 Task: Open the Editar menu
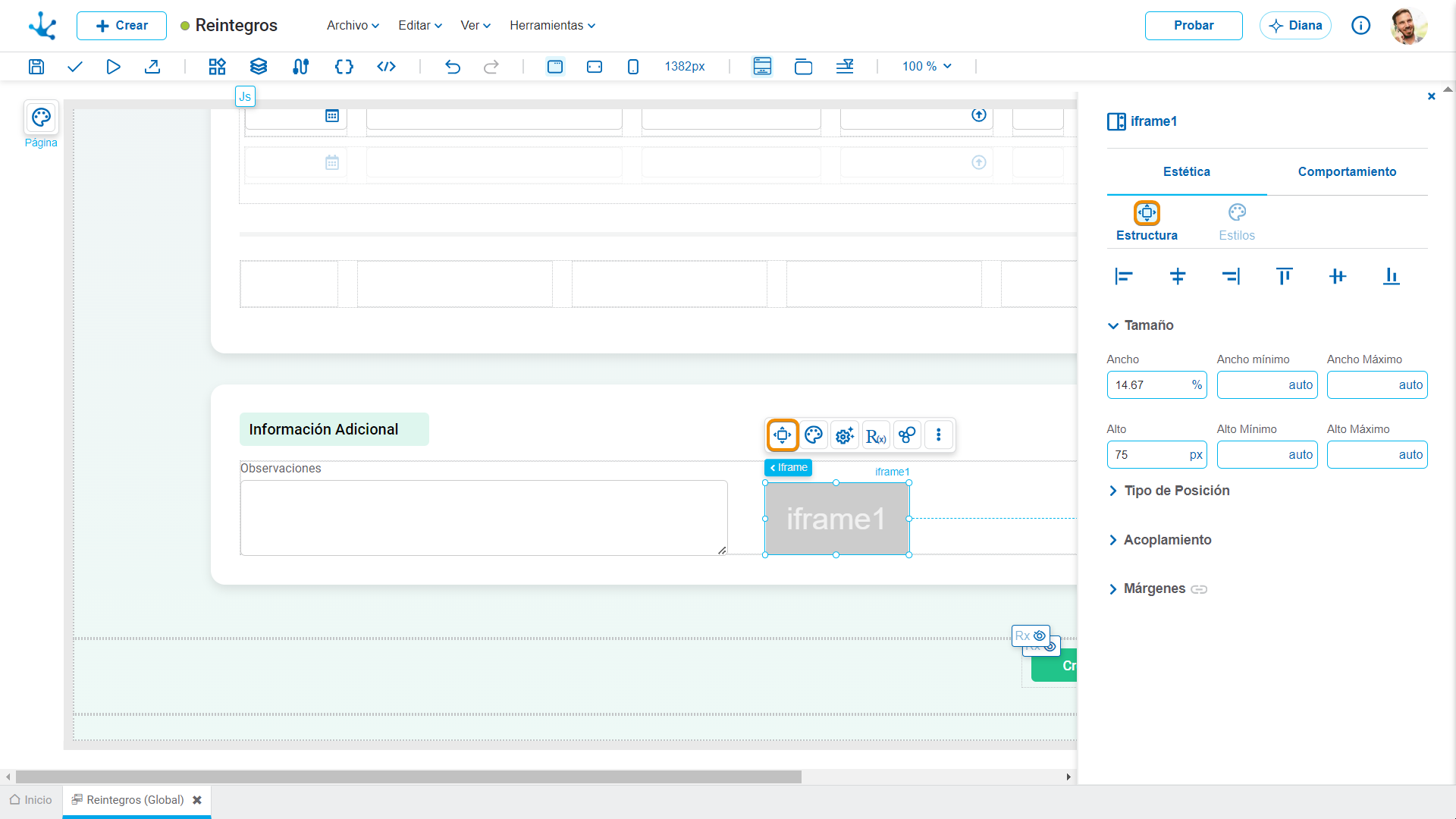click(x=420, y=26)
